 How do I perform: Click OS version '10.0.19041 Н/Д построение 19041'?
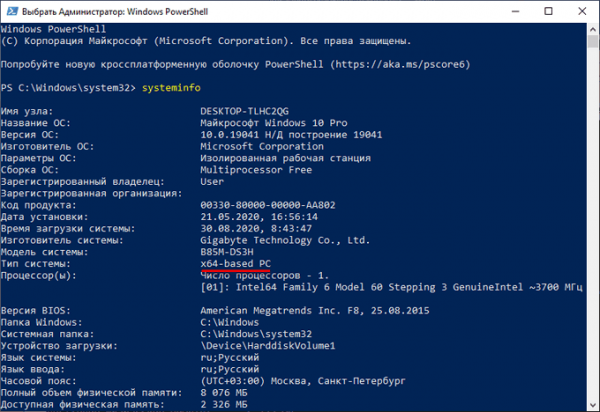(x=291, y=135)
